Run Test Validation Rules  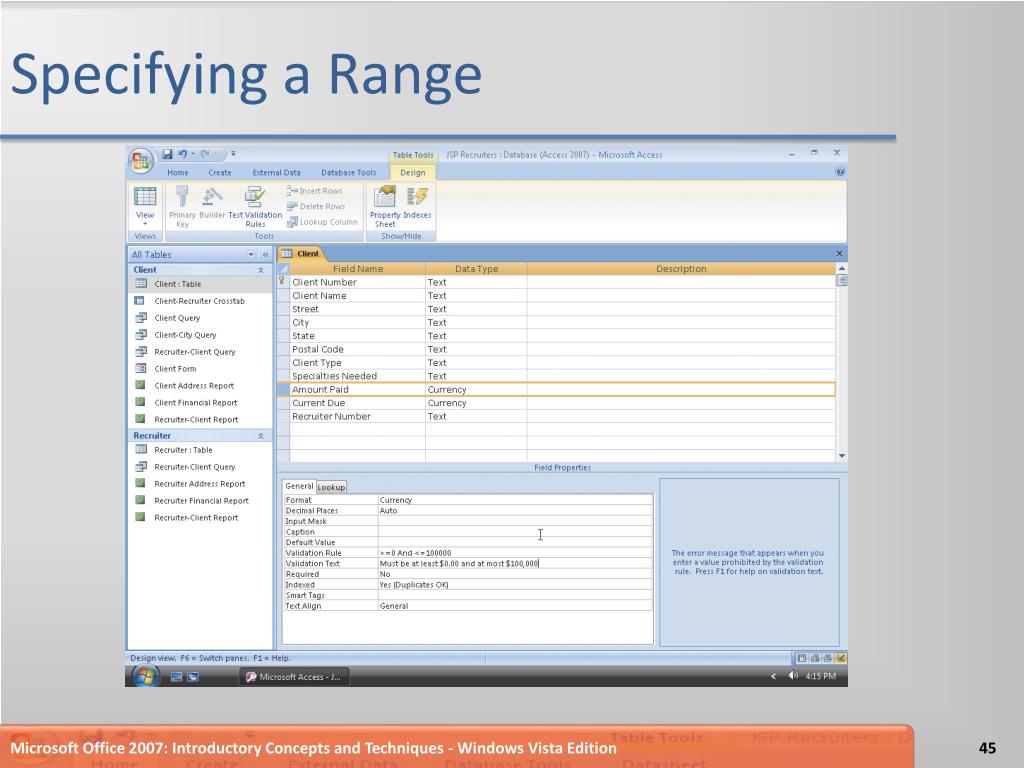point(255,206)
